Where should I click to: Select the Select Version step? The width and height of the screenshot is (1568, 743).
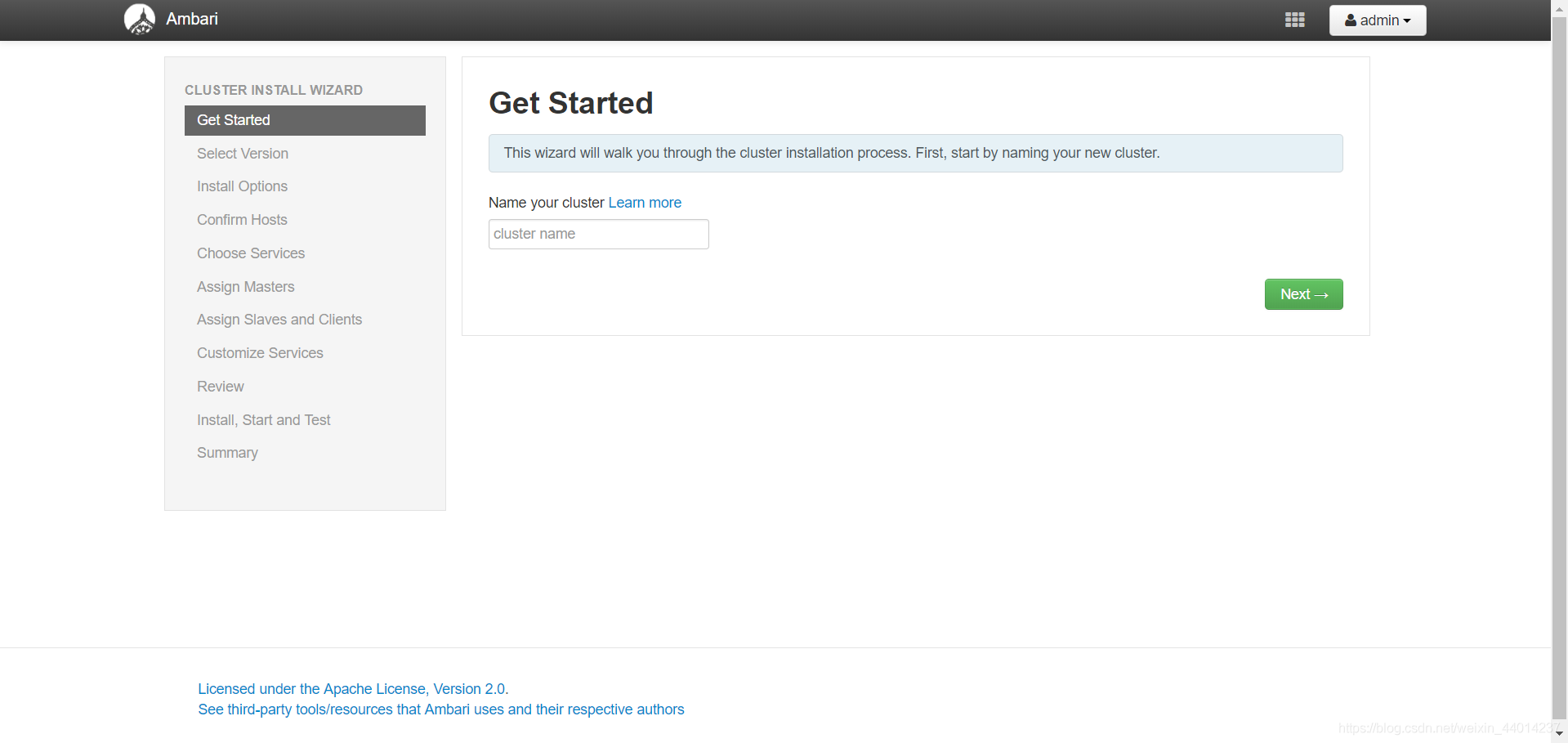(x=243, y=154)
